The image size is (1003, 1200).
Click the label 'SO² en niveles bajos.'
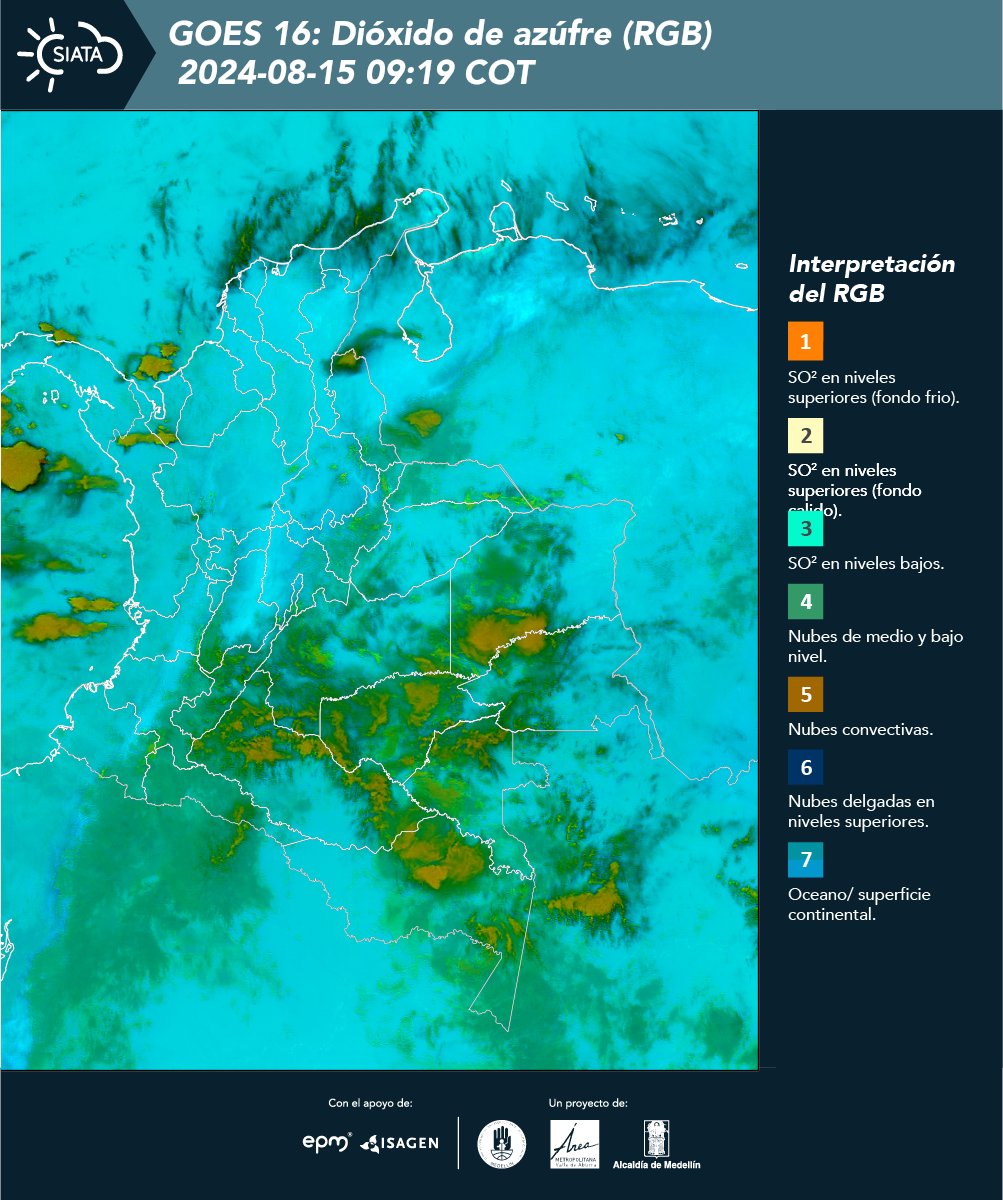click(866, 563)
